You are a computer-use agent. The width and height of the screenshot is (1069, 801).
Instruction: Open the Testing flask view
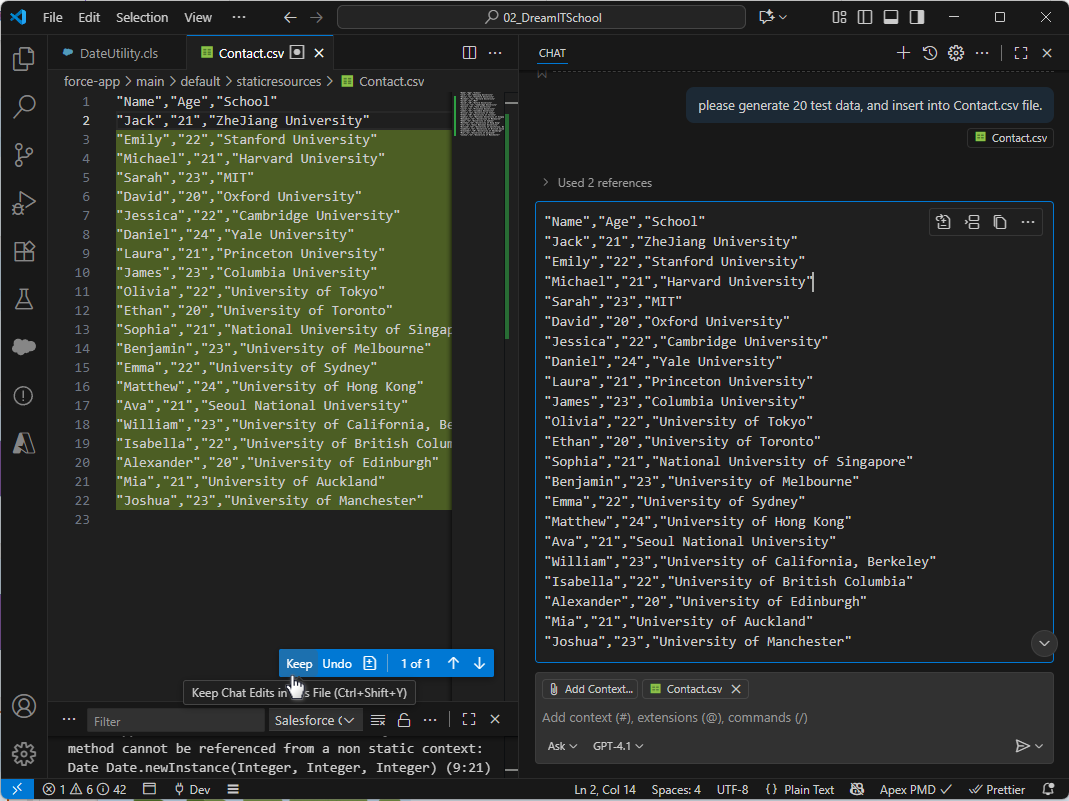(x=24, y=299)
